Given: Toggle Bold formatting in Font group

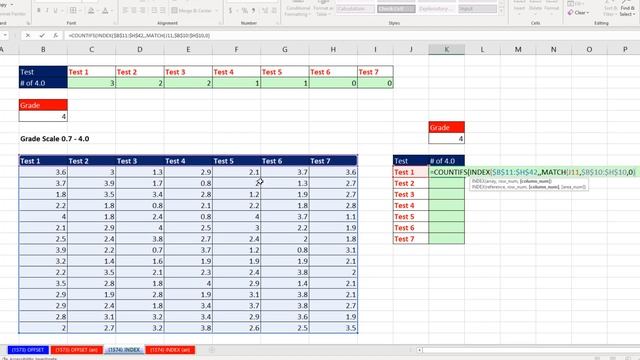Looking at the screenshot, I should (38, 10).
